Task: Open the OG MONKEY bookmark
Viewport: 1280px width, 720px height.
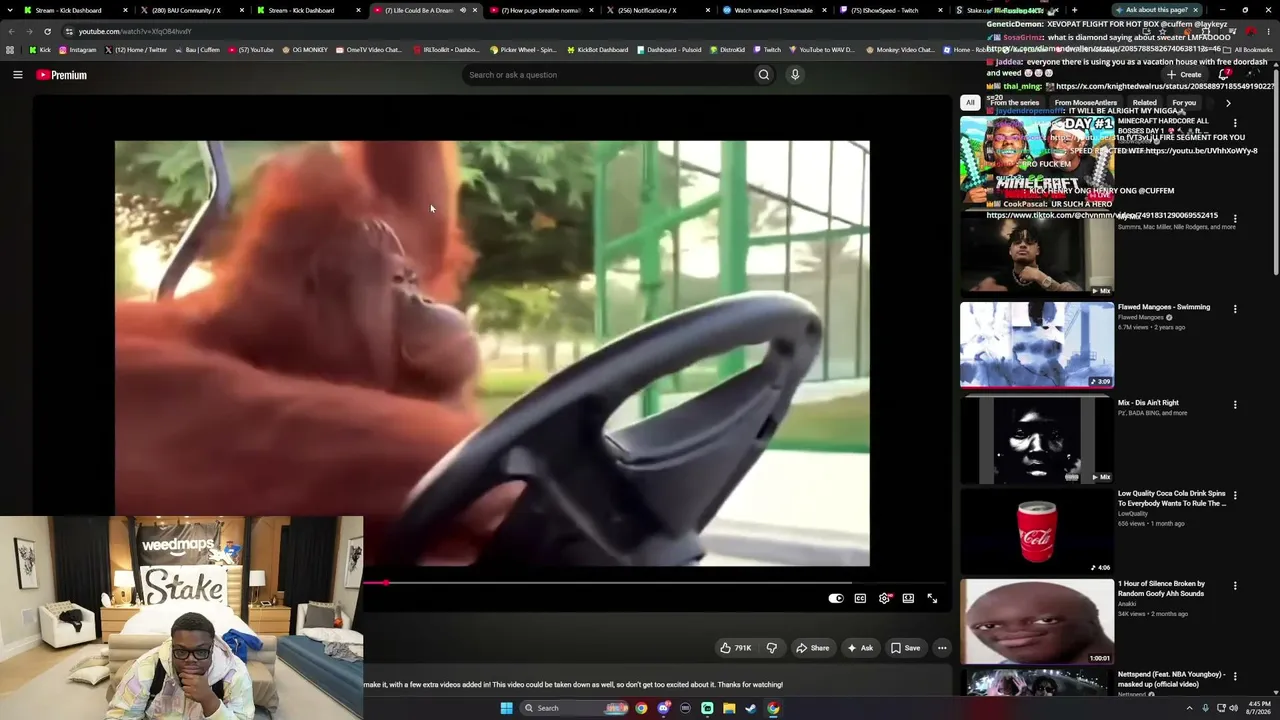Action: 306,50
